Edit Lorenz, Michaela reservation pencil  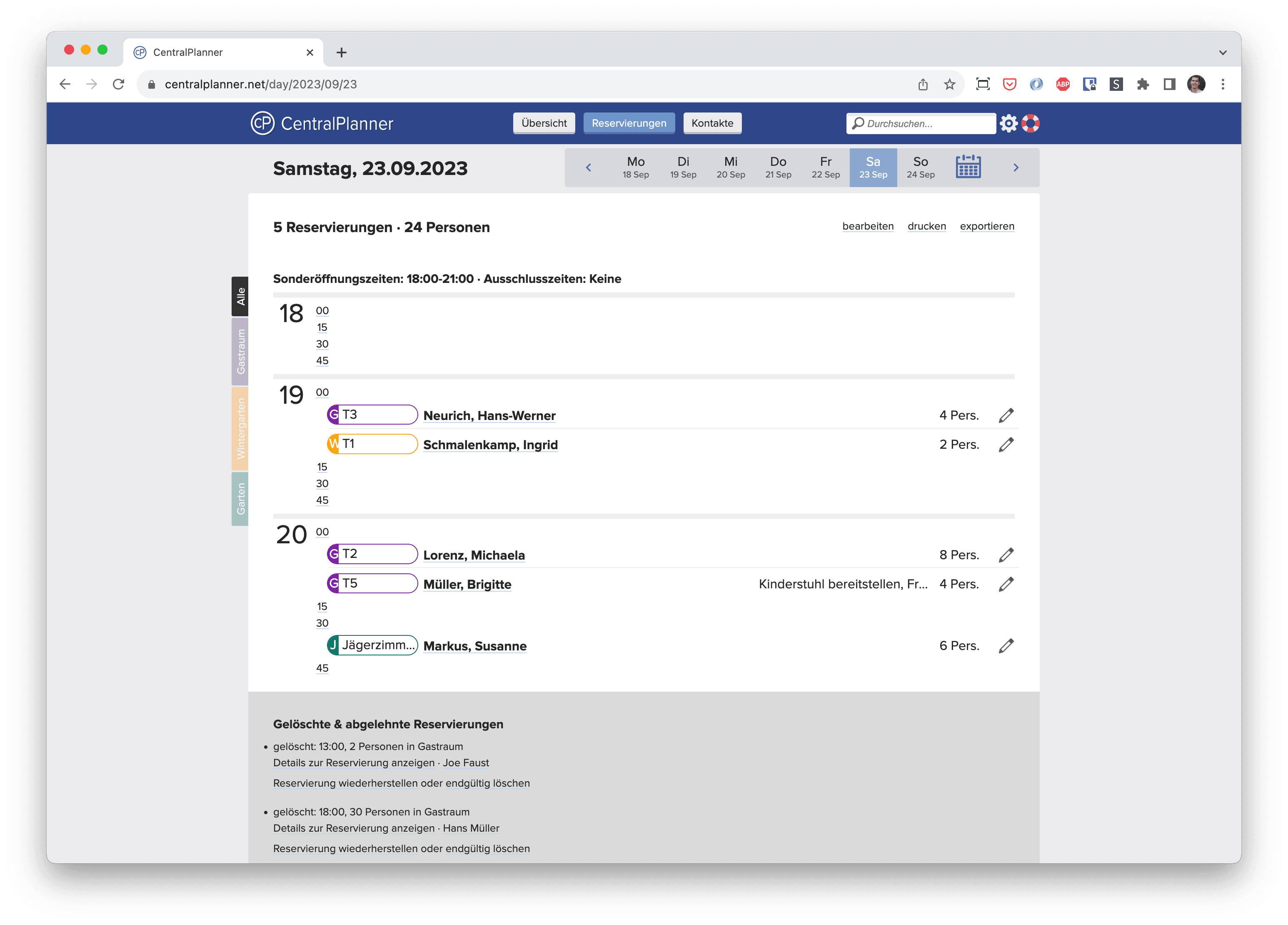(x=1006, y=555)
